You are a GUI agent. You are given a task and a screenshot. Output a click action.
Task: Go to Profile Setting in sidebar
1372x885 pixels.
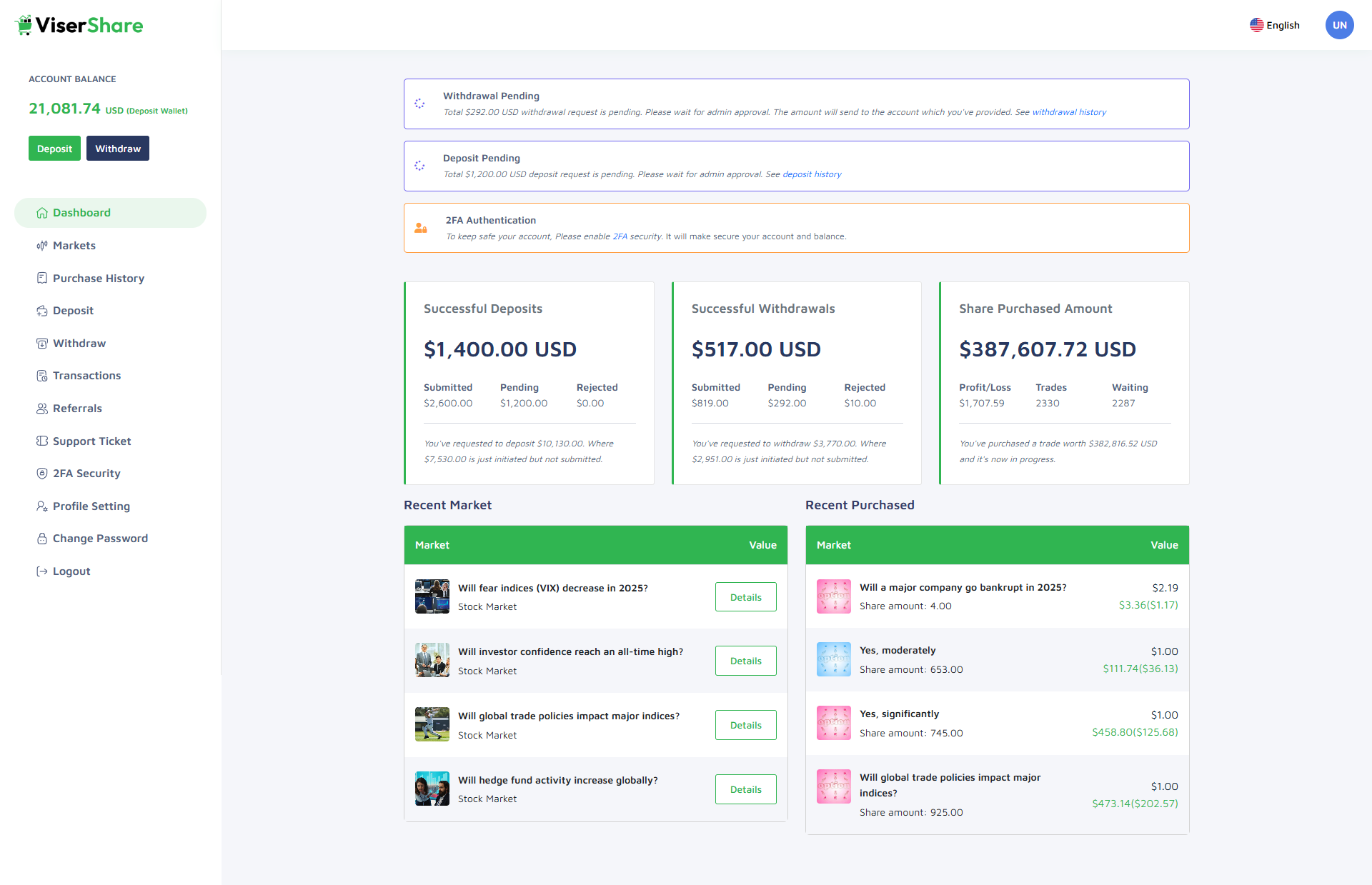(91, 506)
